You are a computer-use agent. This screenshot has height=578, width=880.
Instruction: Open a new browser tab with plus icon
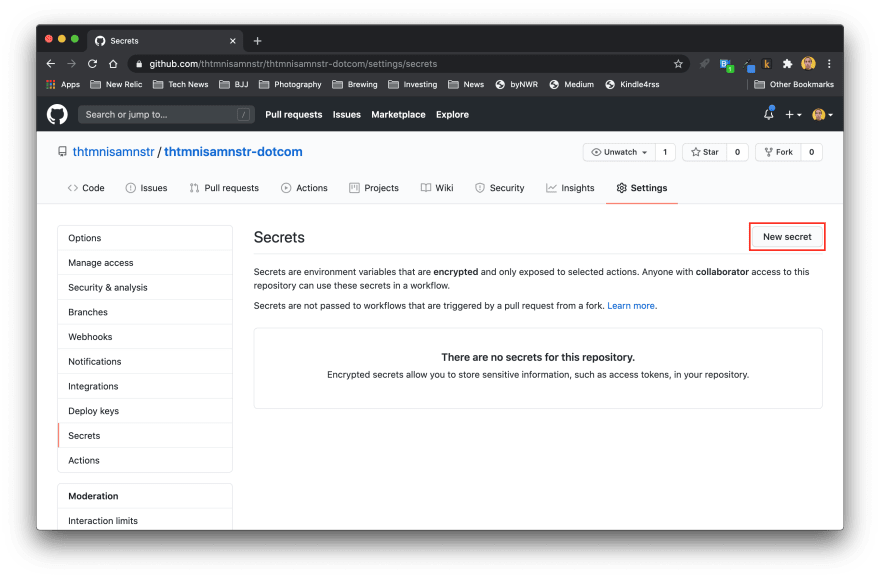tap(257, 41)
